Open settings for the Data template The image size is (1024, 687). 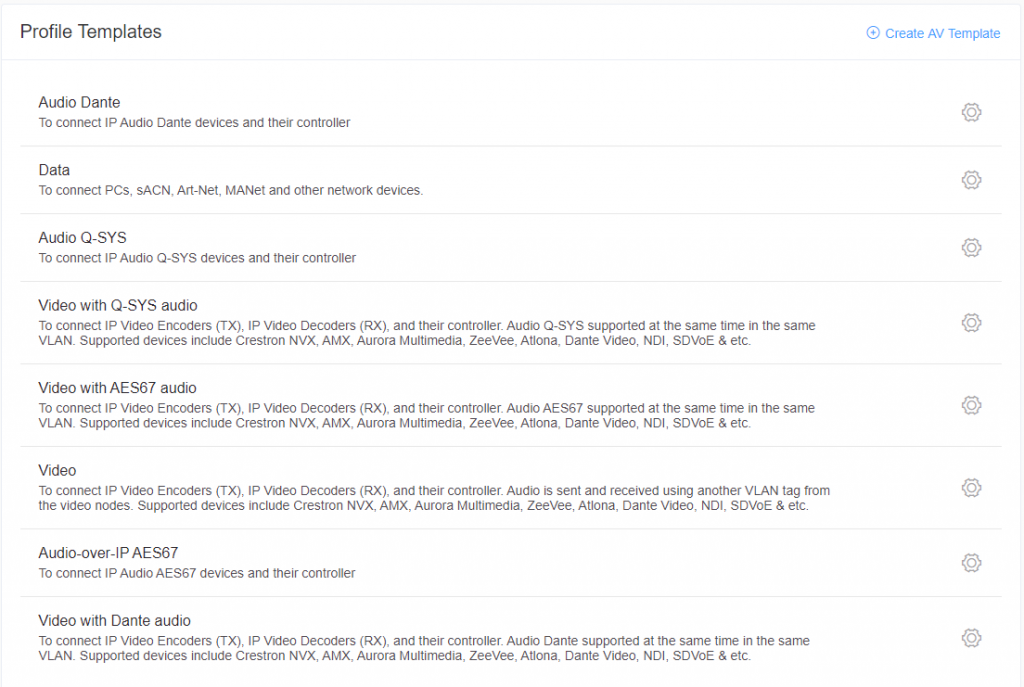coord(971,180)
